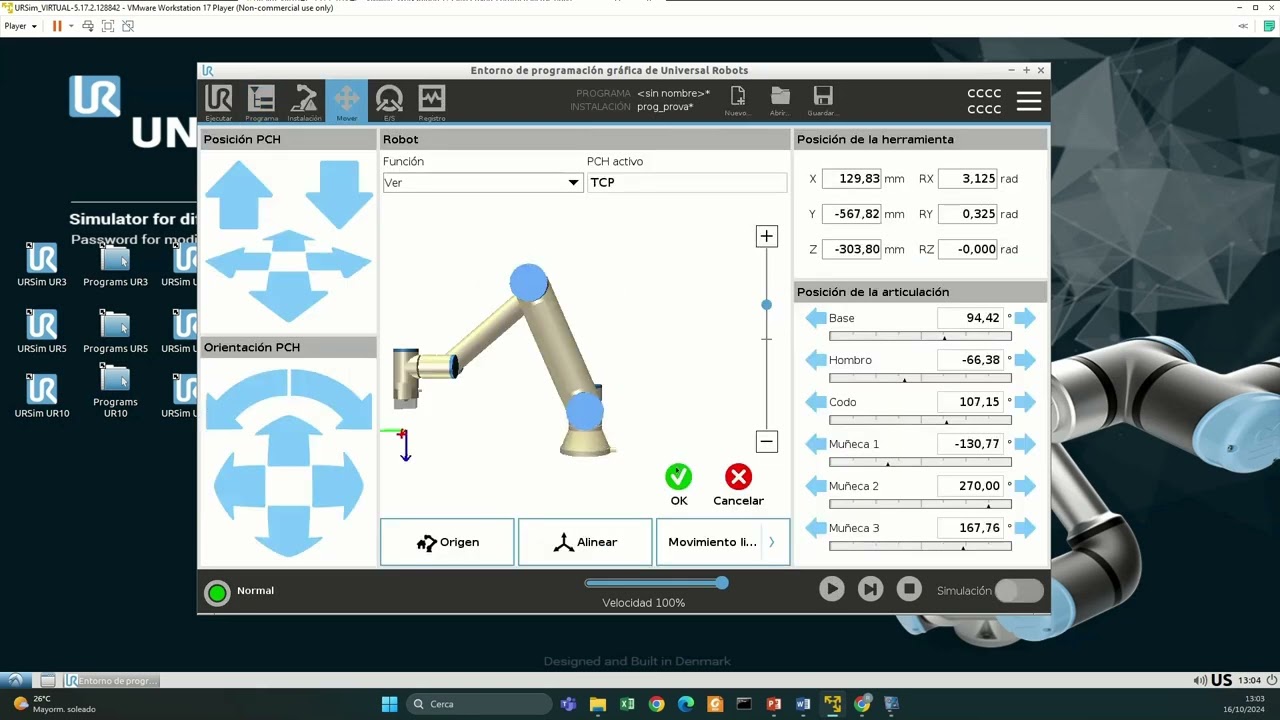This screenshot has height=720, width=1280.
Task: Tilt PCH orientation right with right arrow
Action: pos(337,485)
